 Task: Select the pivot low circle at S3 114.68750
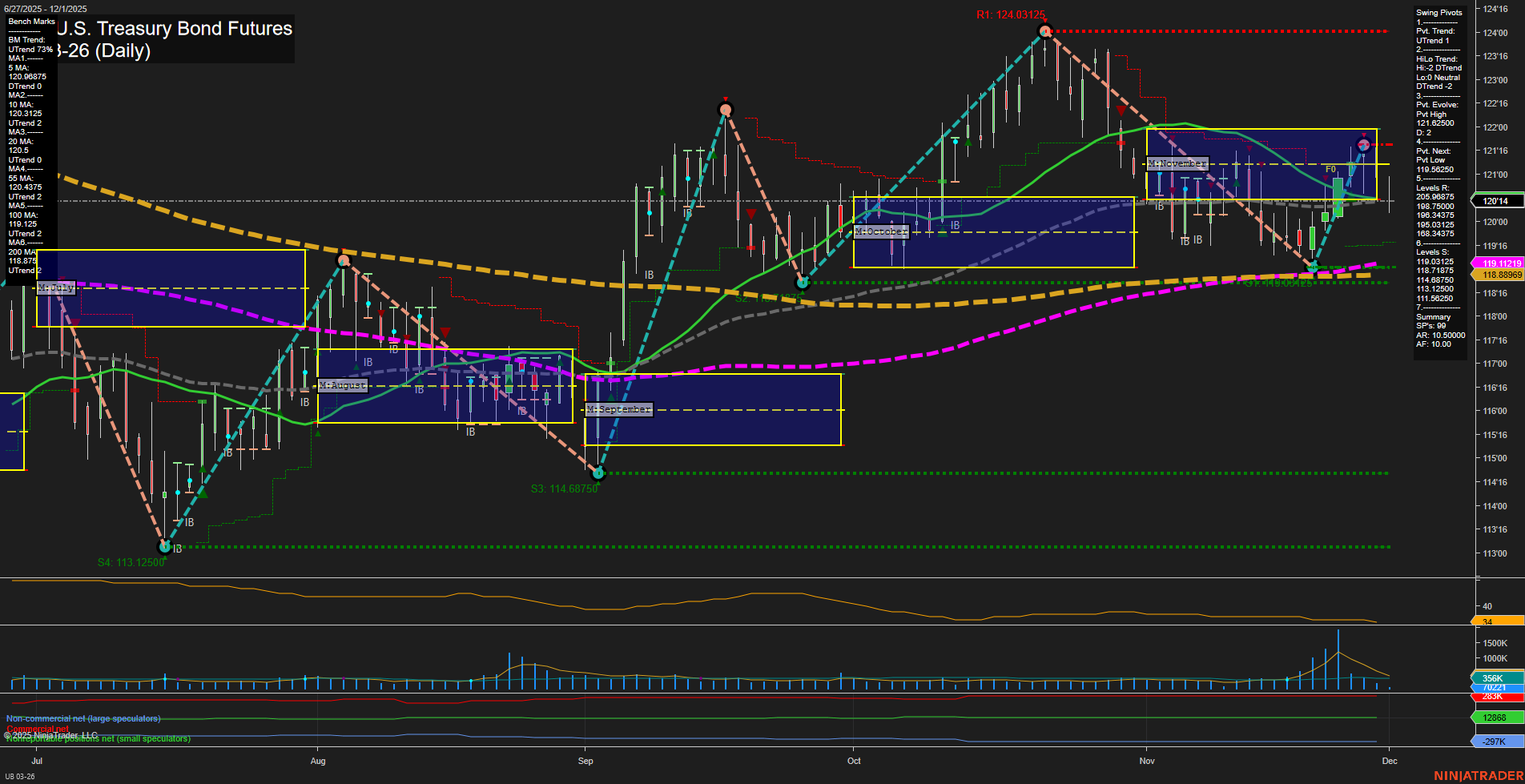pos(598,473)
